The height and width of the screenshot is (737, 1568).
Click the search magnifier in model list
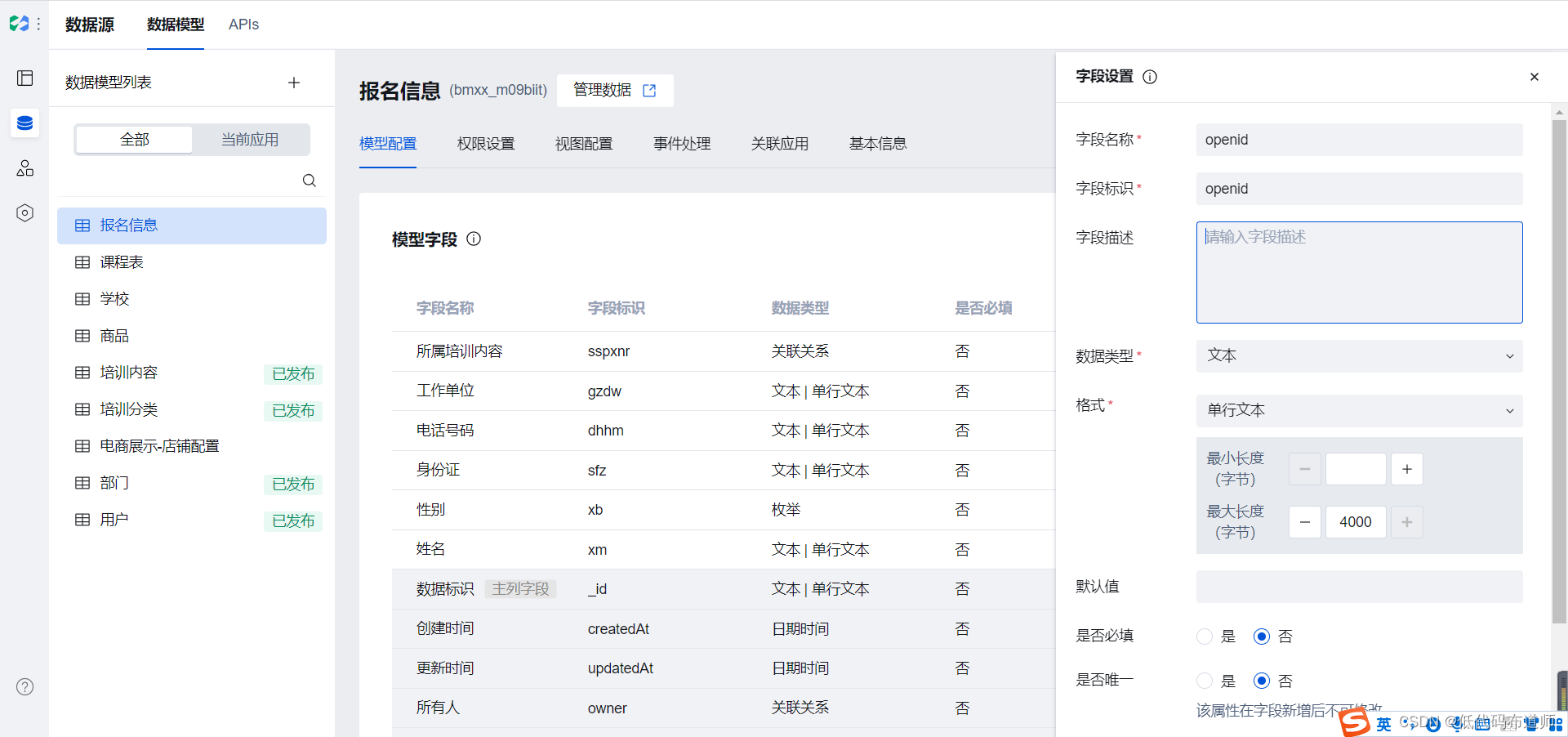coord(309,181)
